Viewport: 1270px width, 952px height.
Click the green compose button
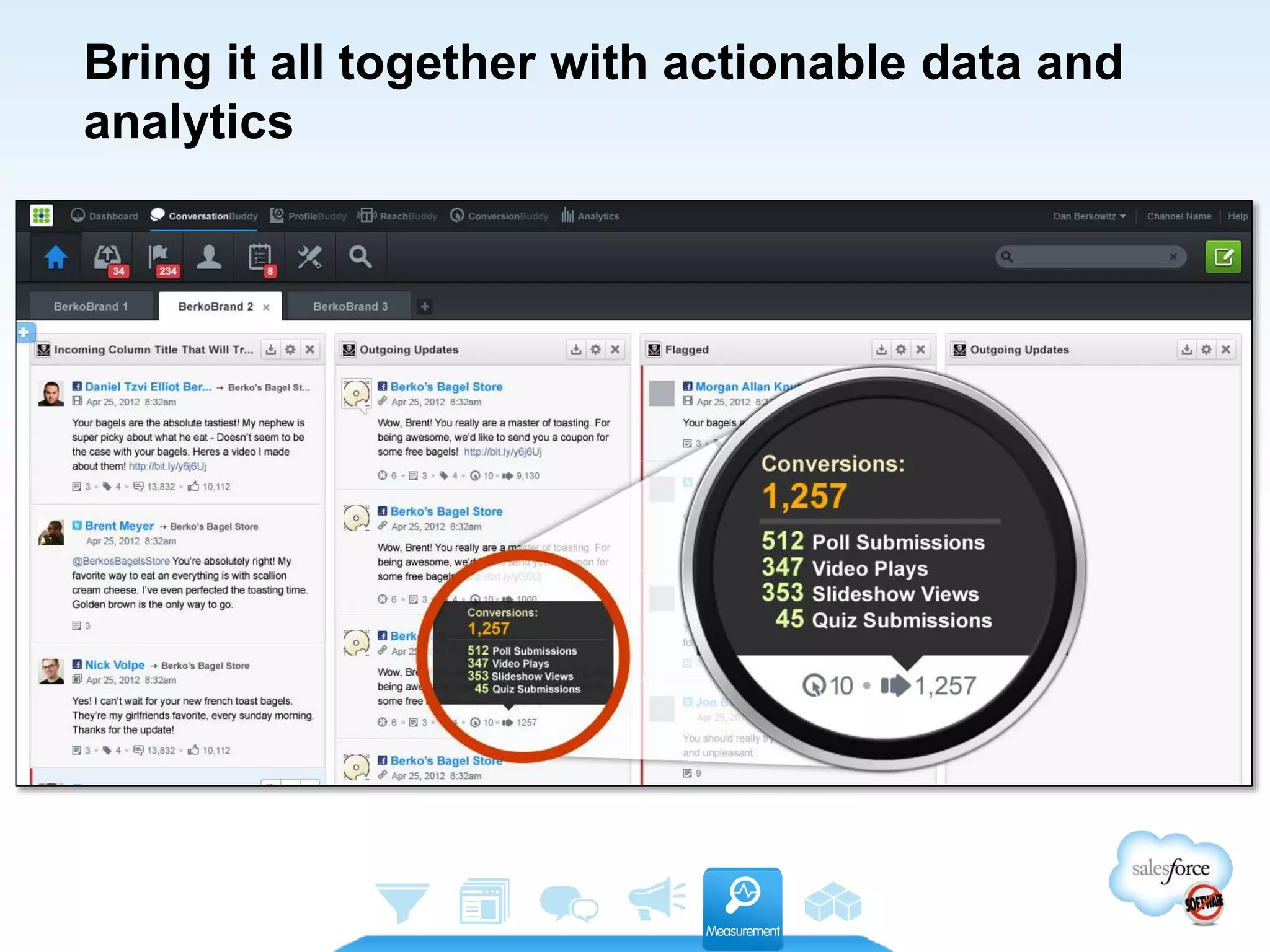(x=1223, y=257)
